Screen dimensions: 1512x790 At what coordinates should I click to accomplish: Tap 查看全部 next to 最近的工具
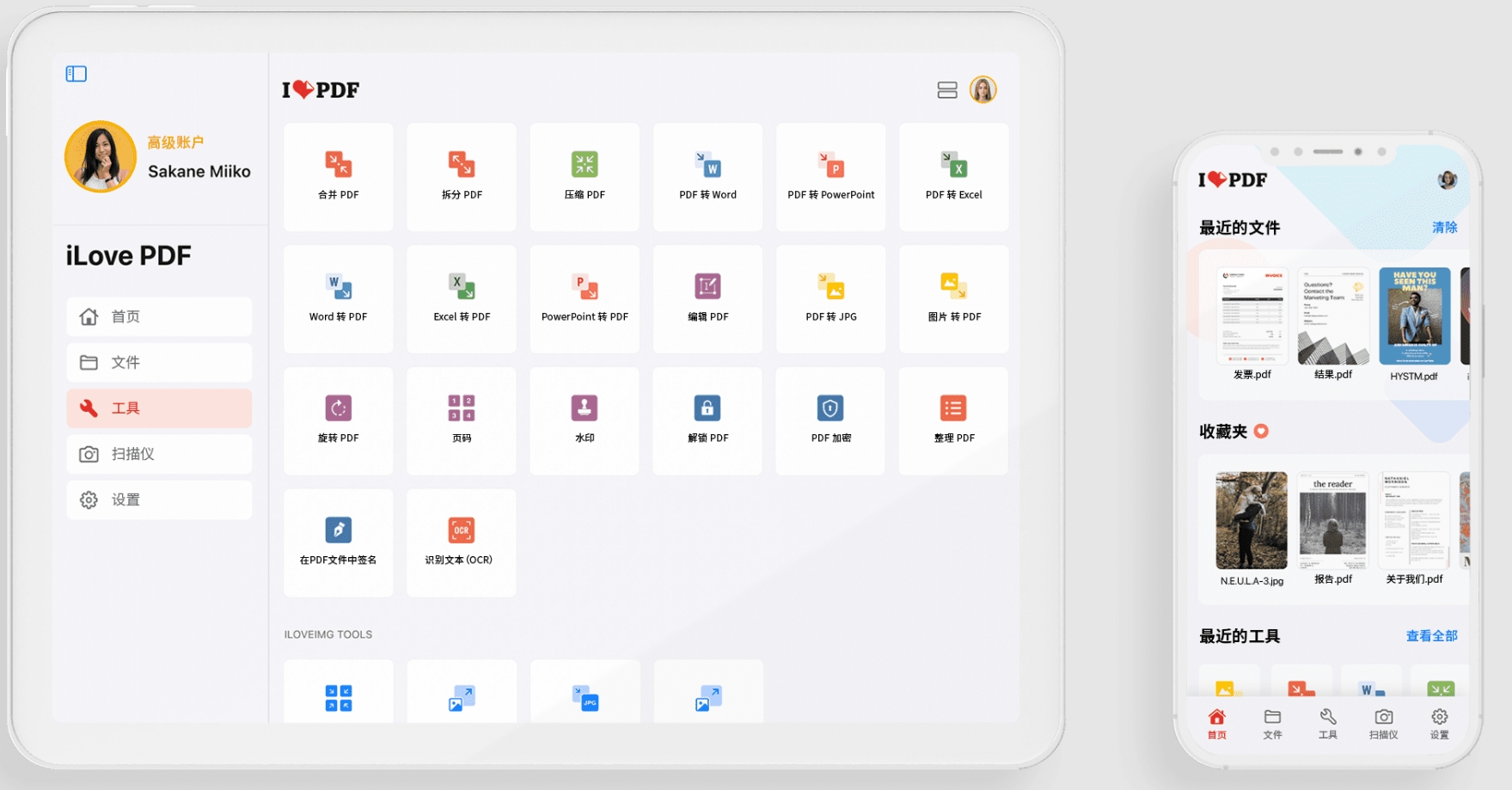(x=1431, y=636)
